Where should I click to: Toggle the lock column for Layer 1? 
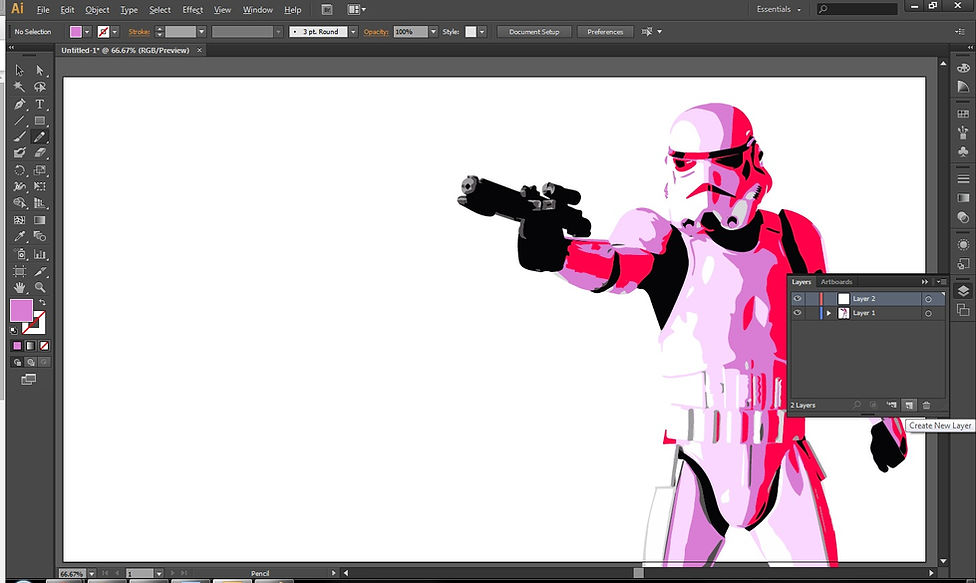(811, 313)
